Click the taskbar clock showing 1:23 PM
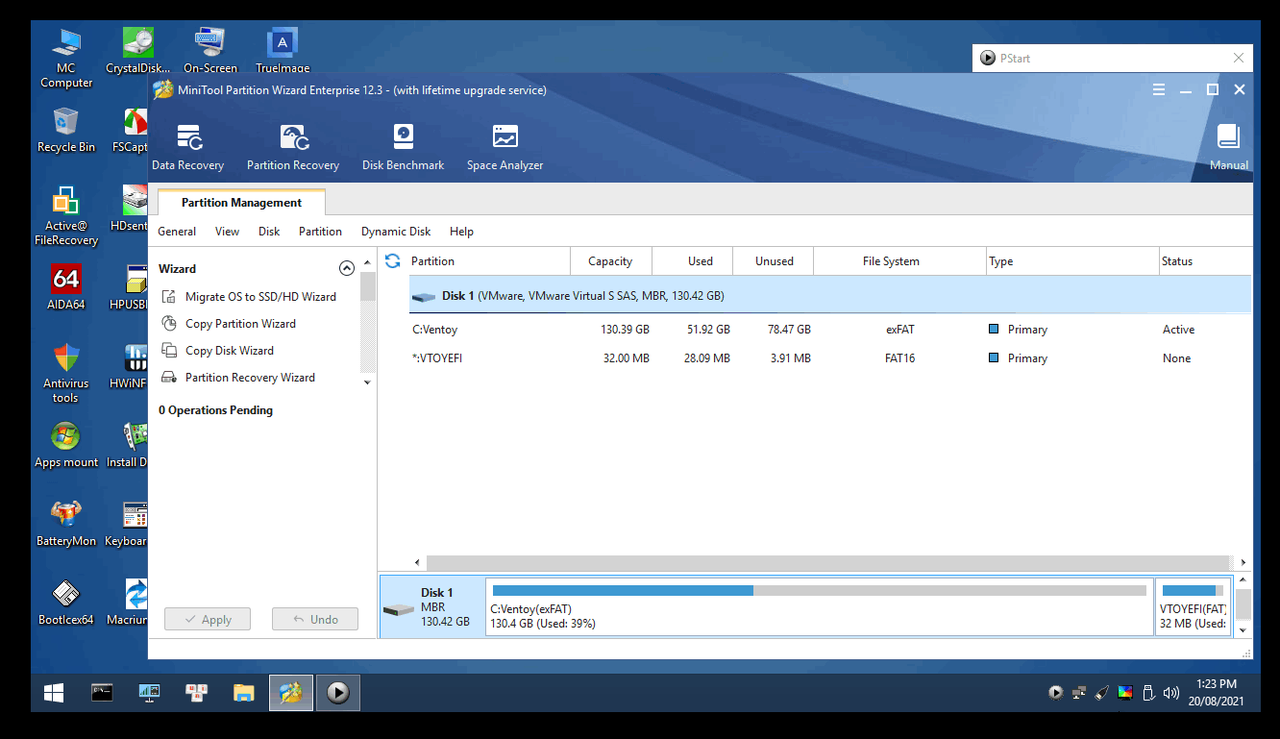 point(1217,692)
